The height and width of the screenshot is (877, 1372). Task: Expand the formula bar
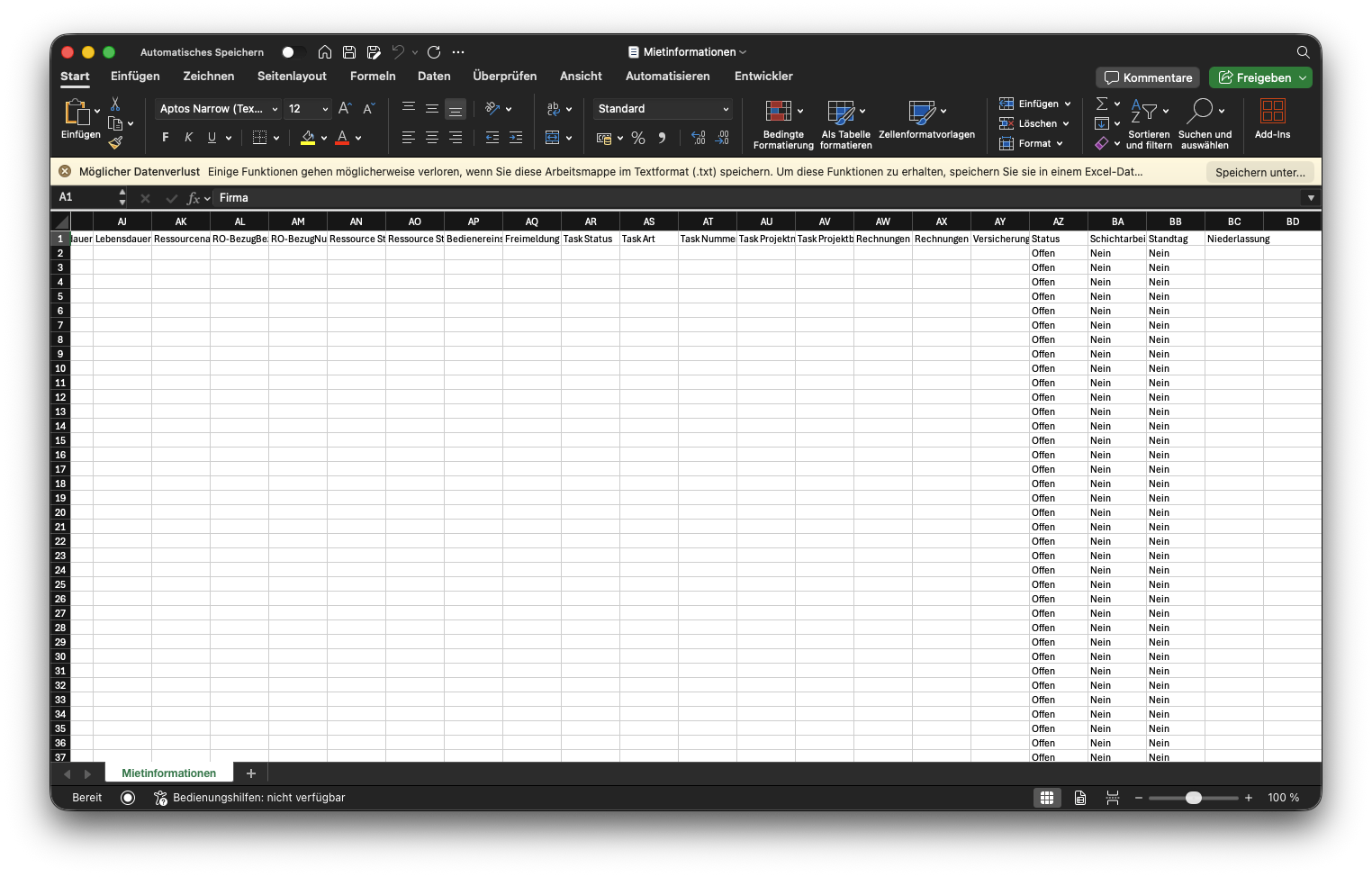(x=1311, y=198)
